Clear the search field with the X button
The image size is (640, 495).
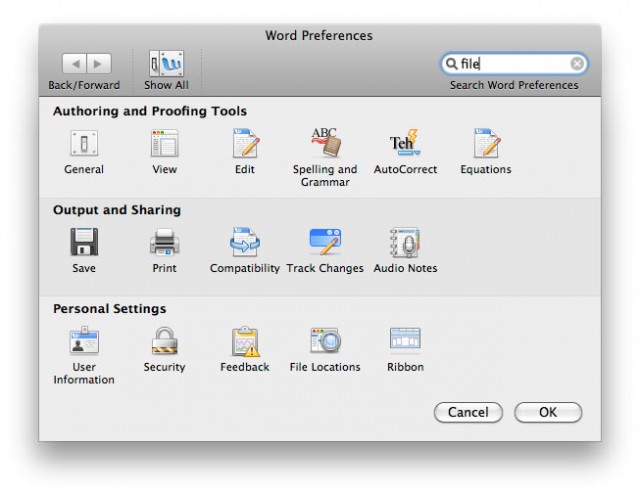[x=577, y=64]
